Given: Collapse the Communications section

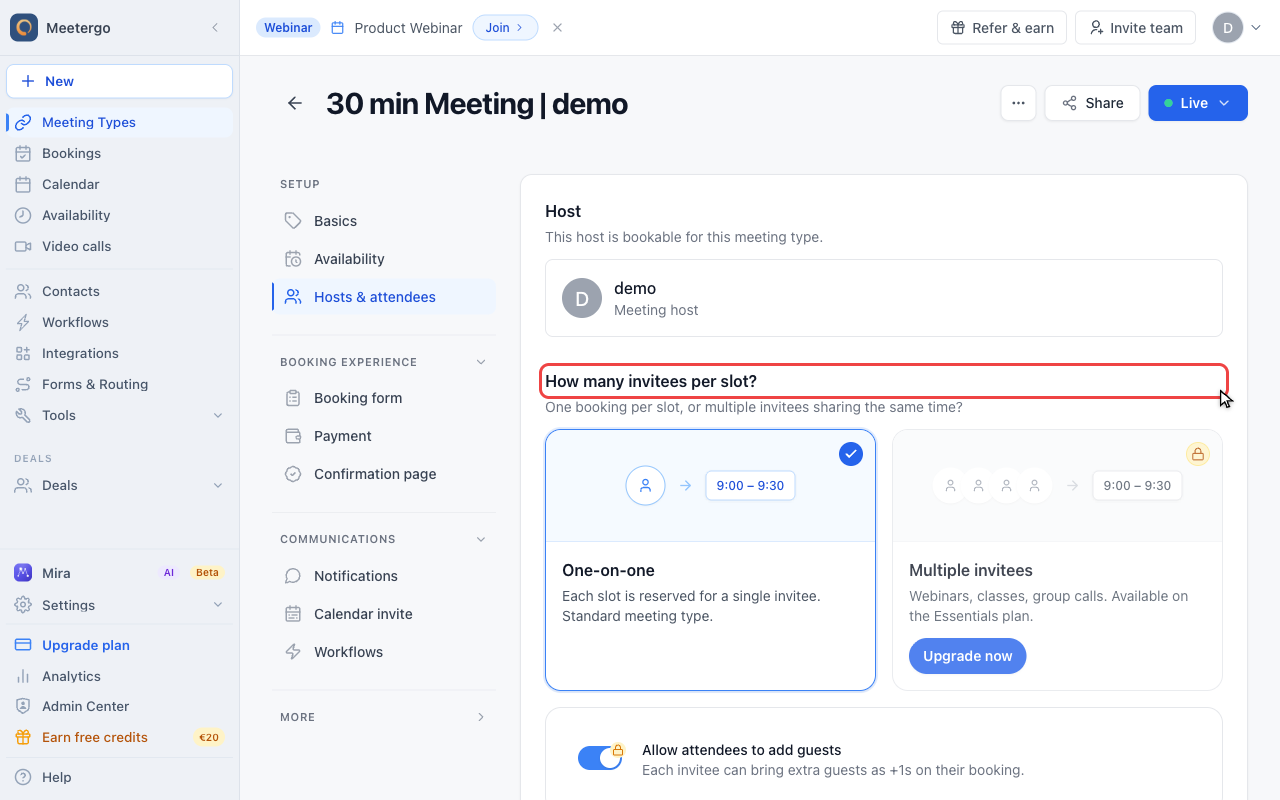Looking at the screenshot, I should coord(481,539).
